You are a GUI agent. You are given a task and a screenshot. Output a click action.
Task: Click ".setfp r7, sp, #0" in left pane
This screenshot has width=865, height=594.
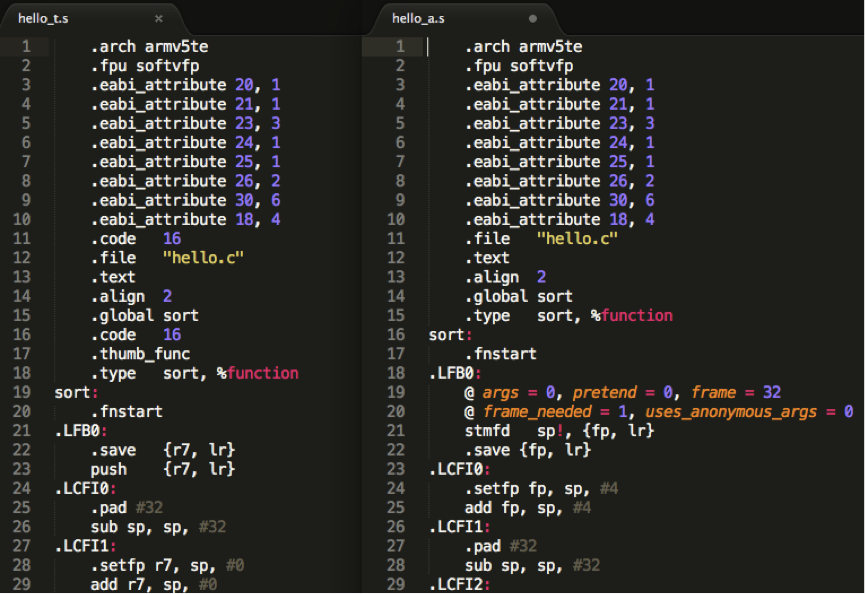(167, 566)
